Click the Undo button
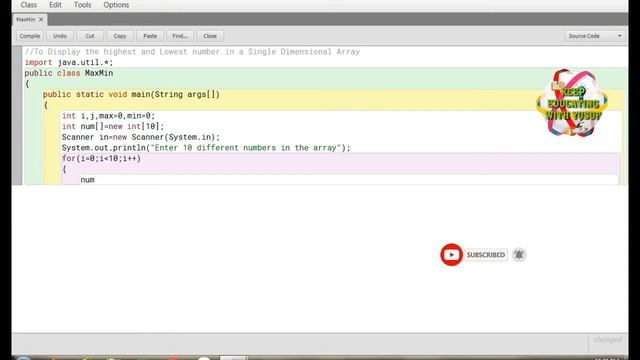640x360 pixels. 60,36
